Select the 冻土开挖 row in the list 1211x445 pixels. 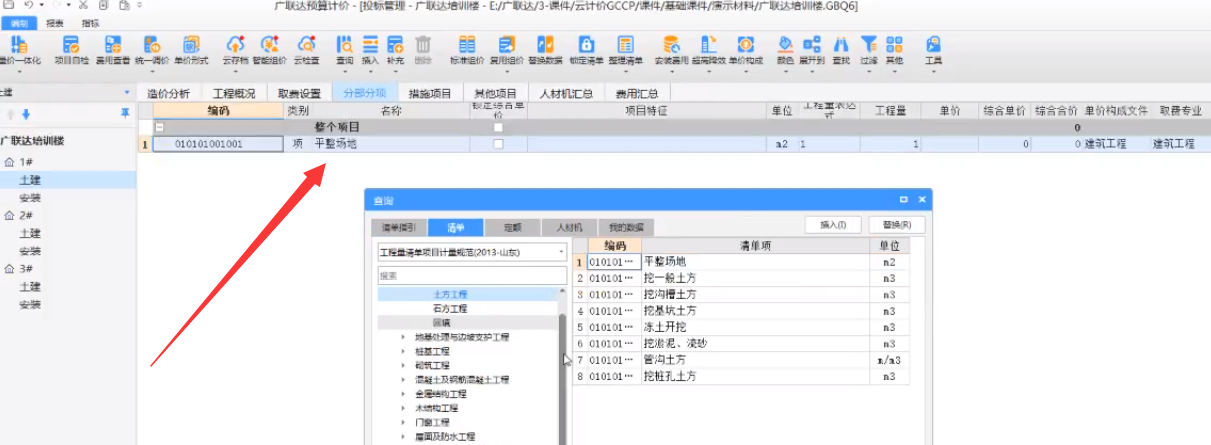741,326
